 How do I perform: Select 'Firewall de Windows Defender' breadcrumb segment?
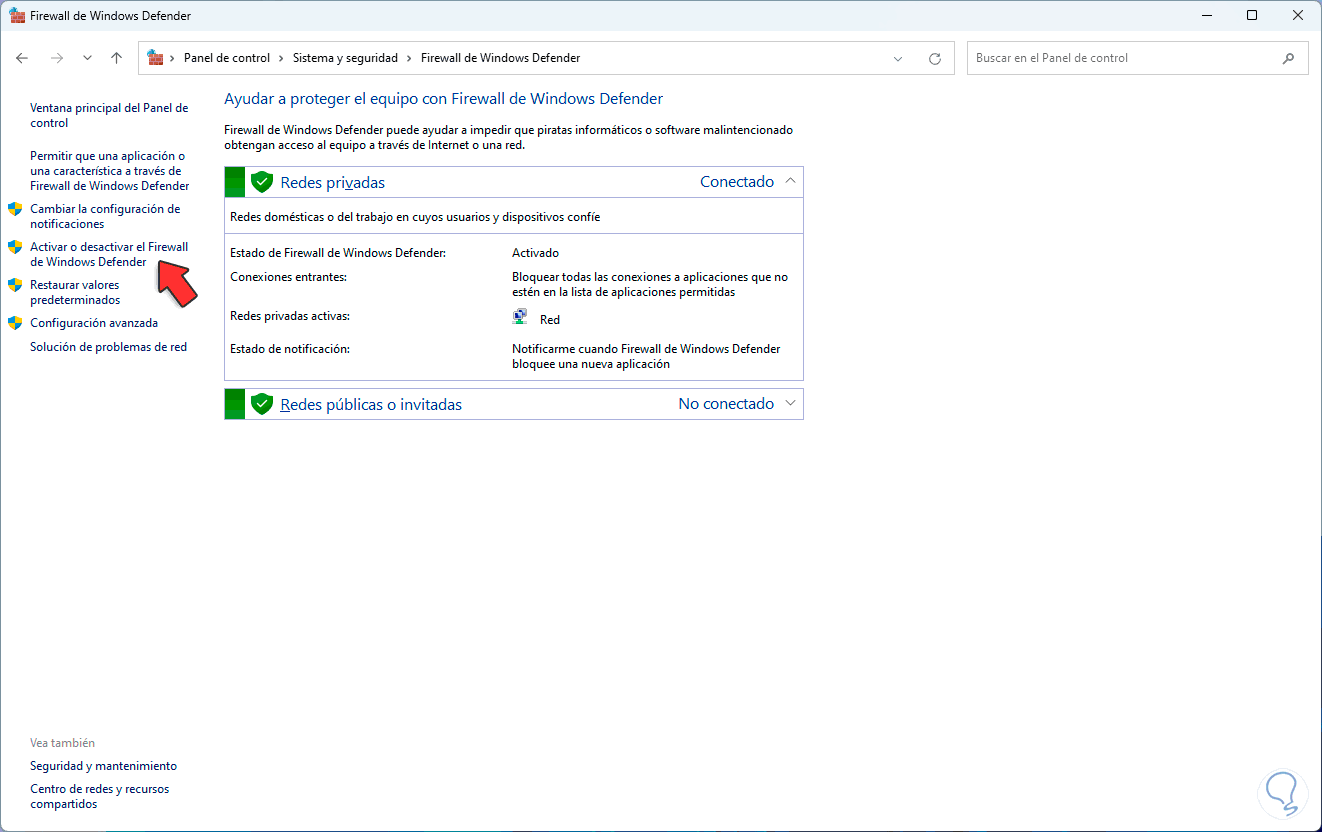point(500,58)
